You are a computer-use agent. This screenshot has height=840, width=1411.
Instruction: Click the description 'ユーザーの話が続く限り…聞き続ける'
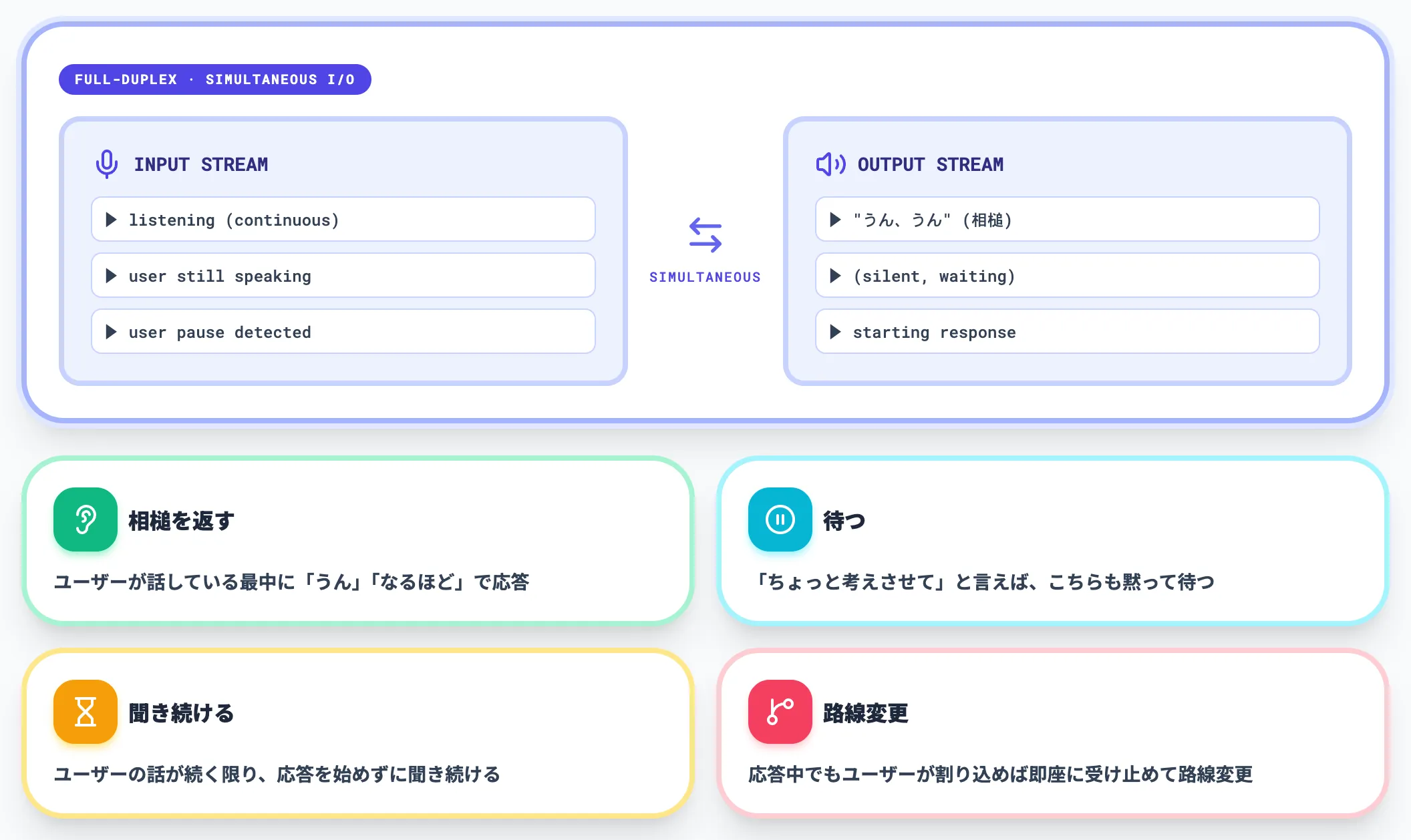[277, 775]
